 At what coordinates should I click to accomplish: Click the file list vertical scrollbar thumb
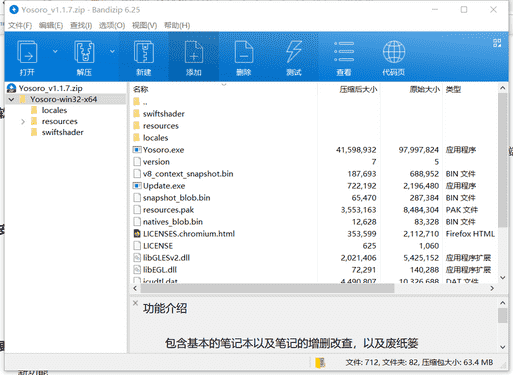click(x=502, y=160)
